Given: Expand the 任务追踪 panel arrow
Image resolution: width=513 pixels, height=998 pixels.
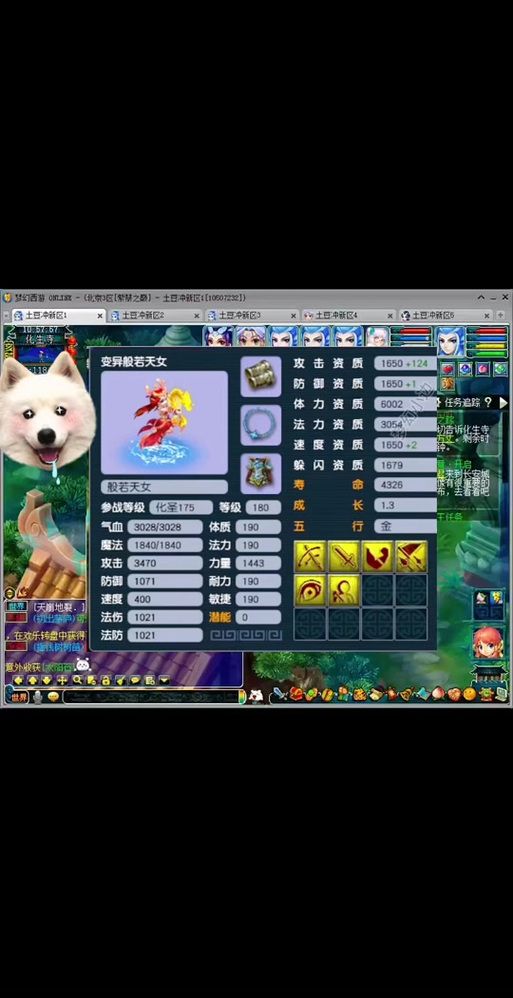Looking at the screenshot, I should 503,402.
